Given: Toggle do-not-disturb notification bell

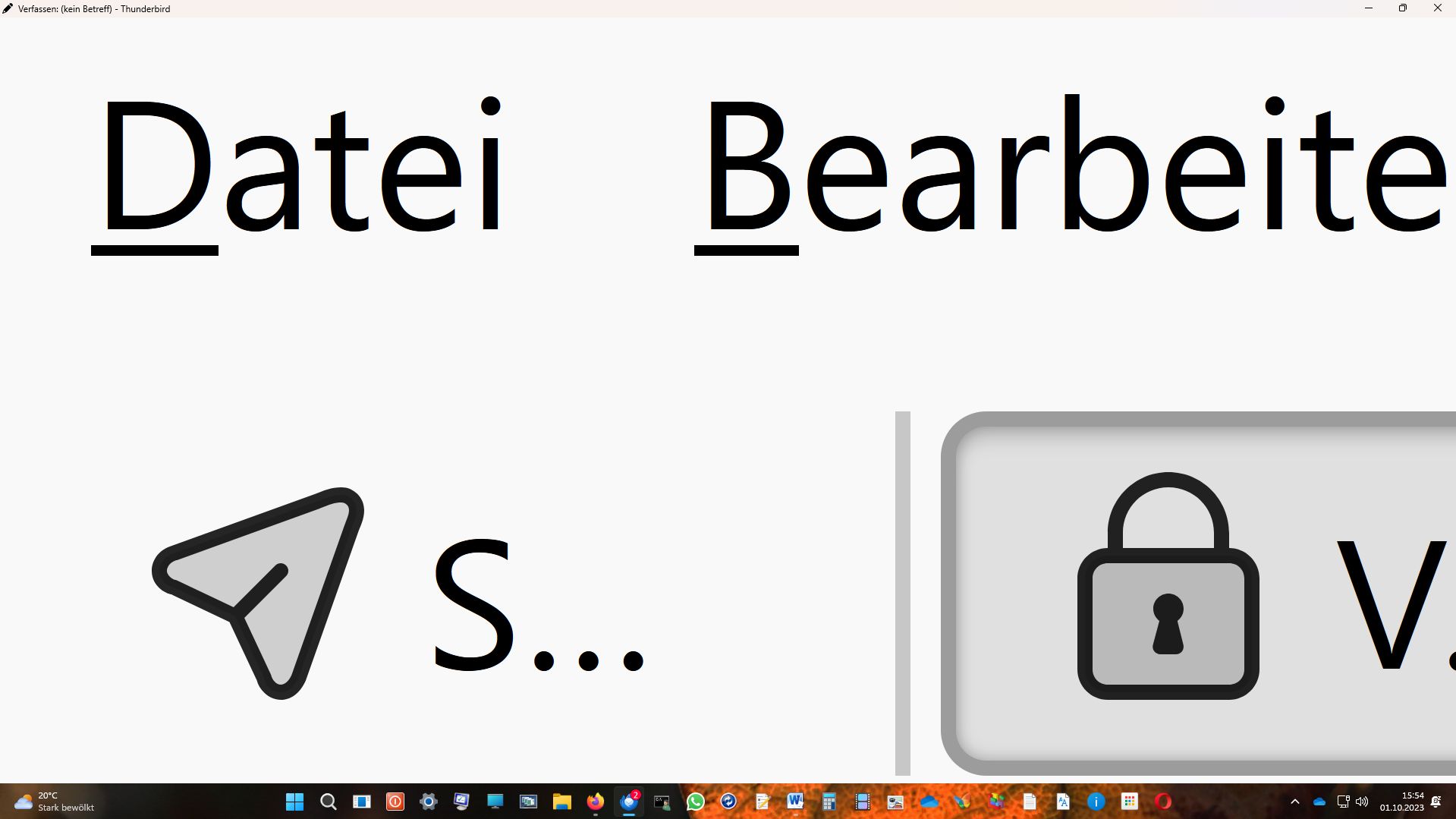Looking at the screenshot, I should [1436, 802].
